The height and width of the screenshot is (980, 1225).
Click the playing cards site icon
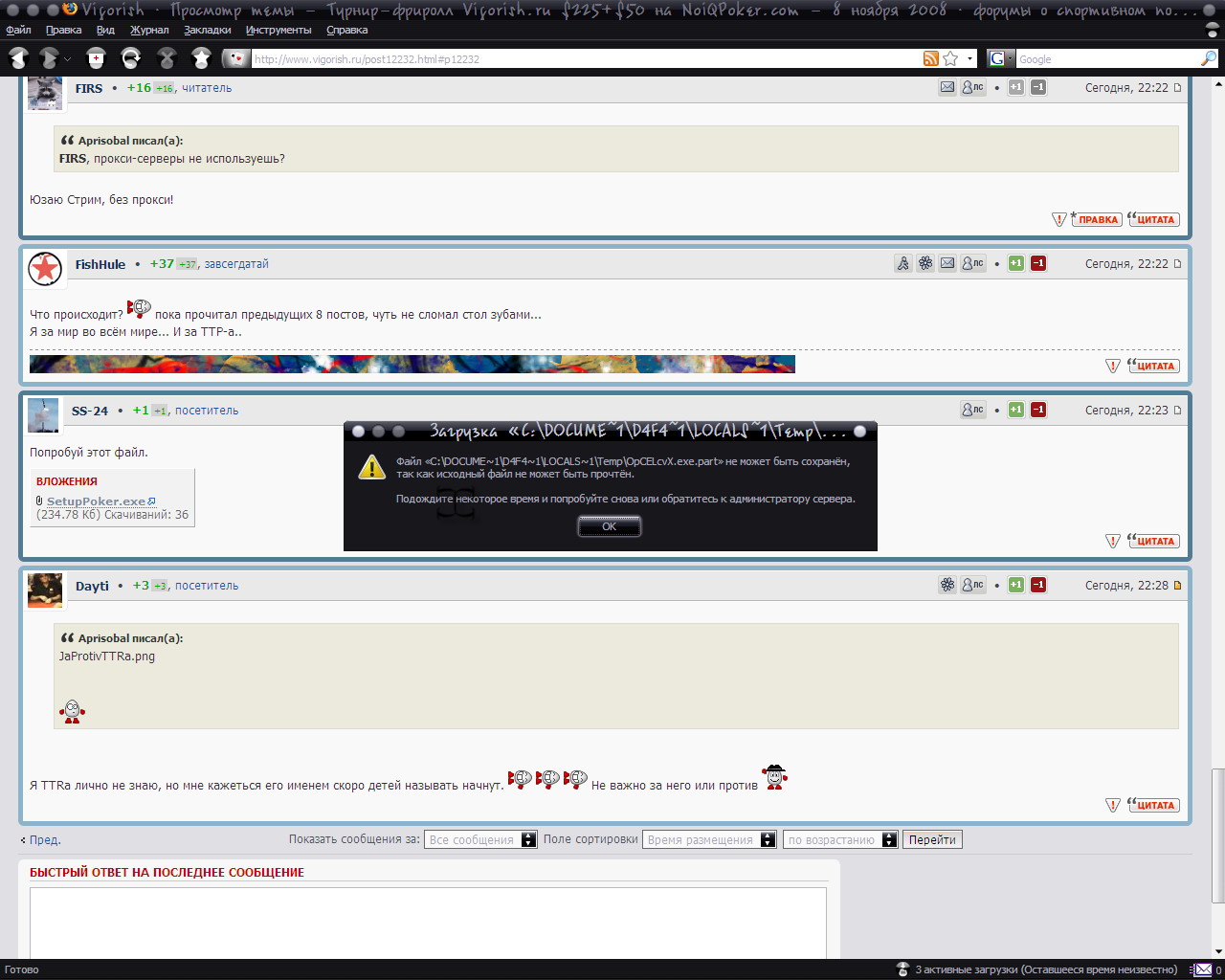point(235,58)
